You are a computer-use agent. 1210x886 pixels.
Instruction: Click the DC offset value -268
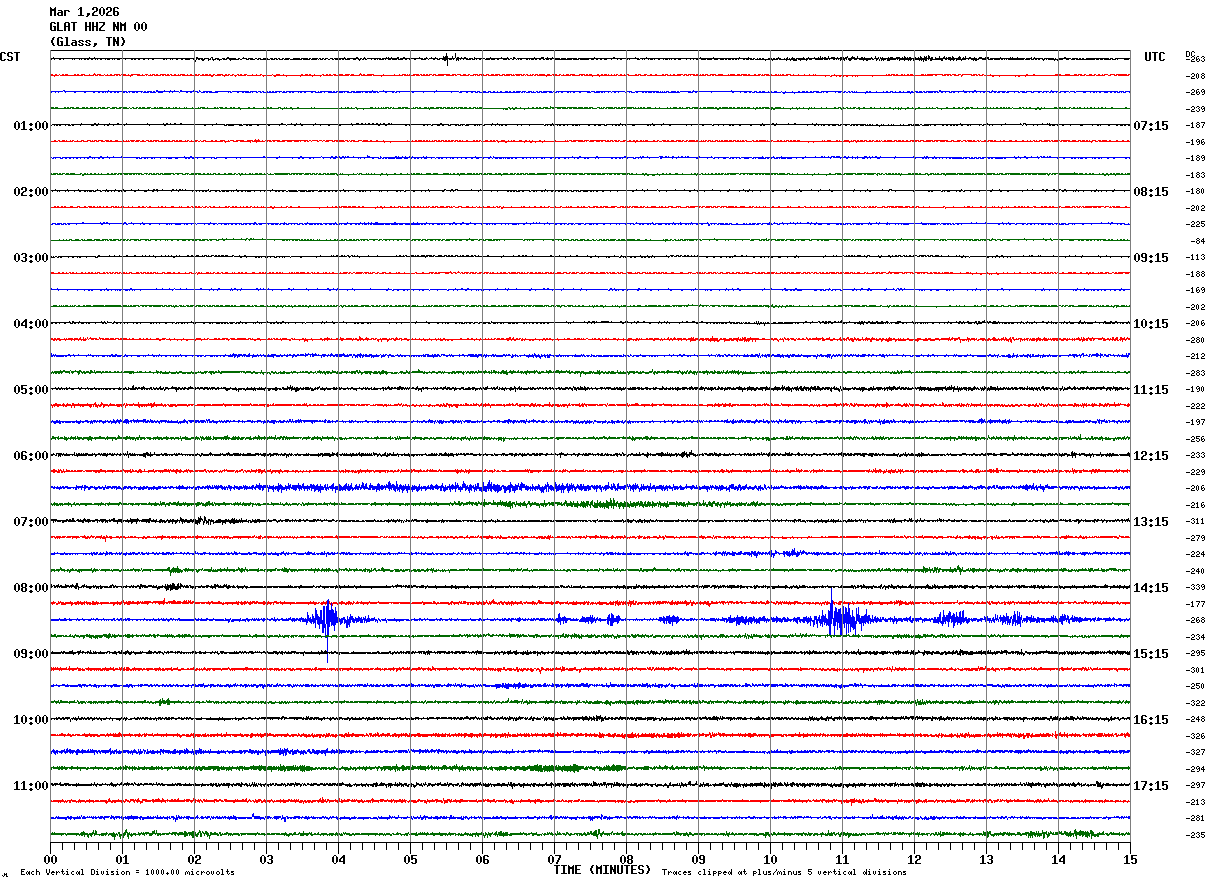click(1195, 621)
